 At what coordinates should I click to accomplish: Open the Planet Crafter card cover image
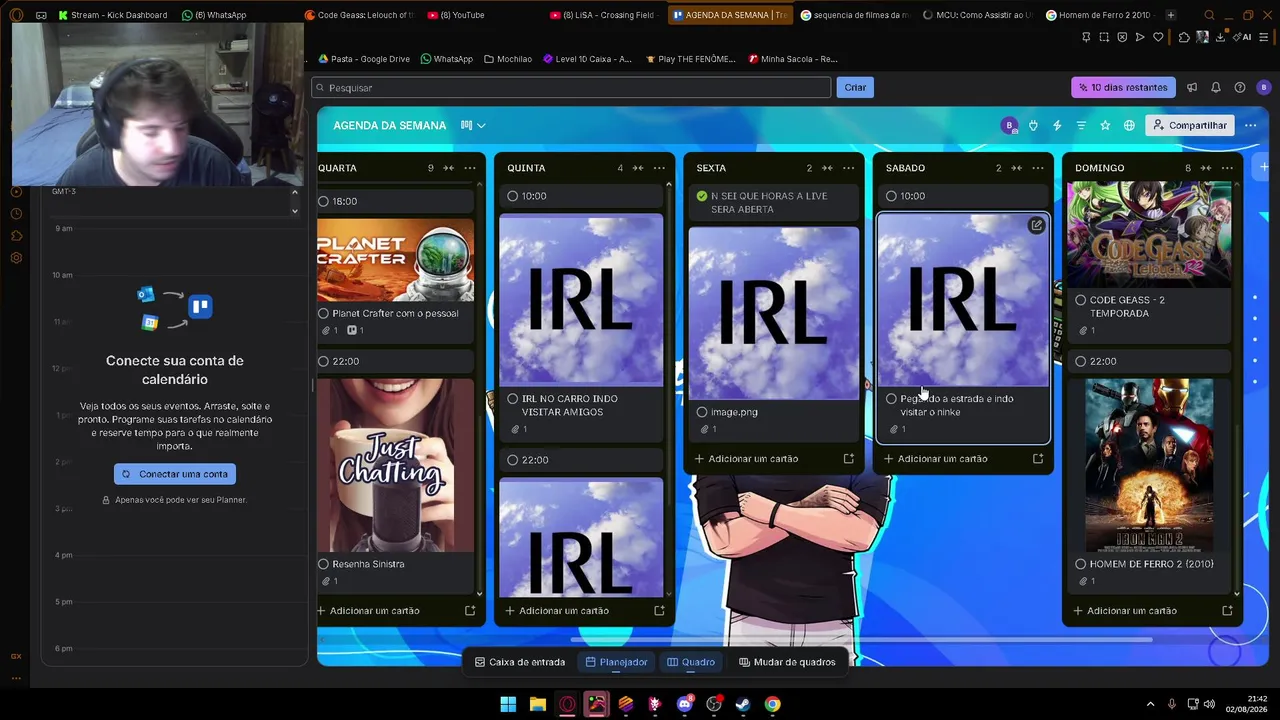click(395, 261)
